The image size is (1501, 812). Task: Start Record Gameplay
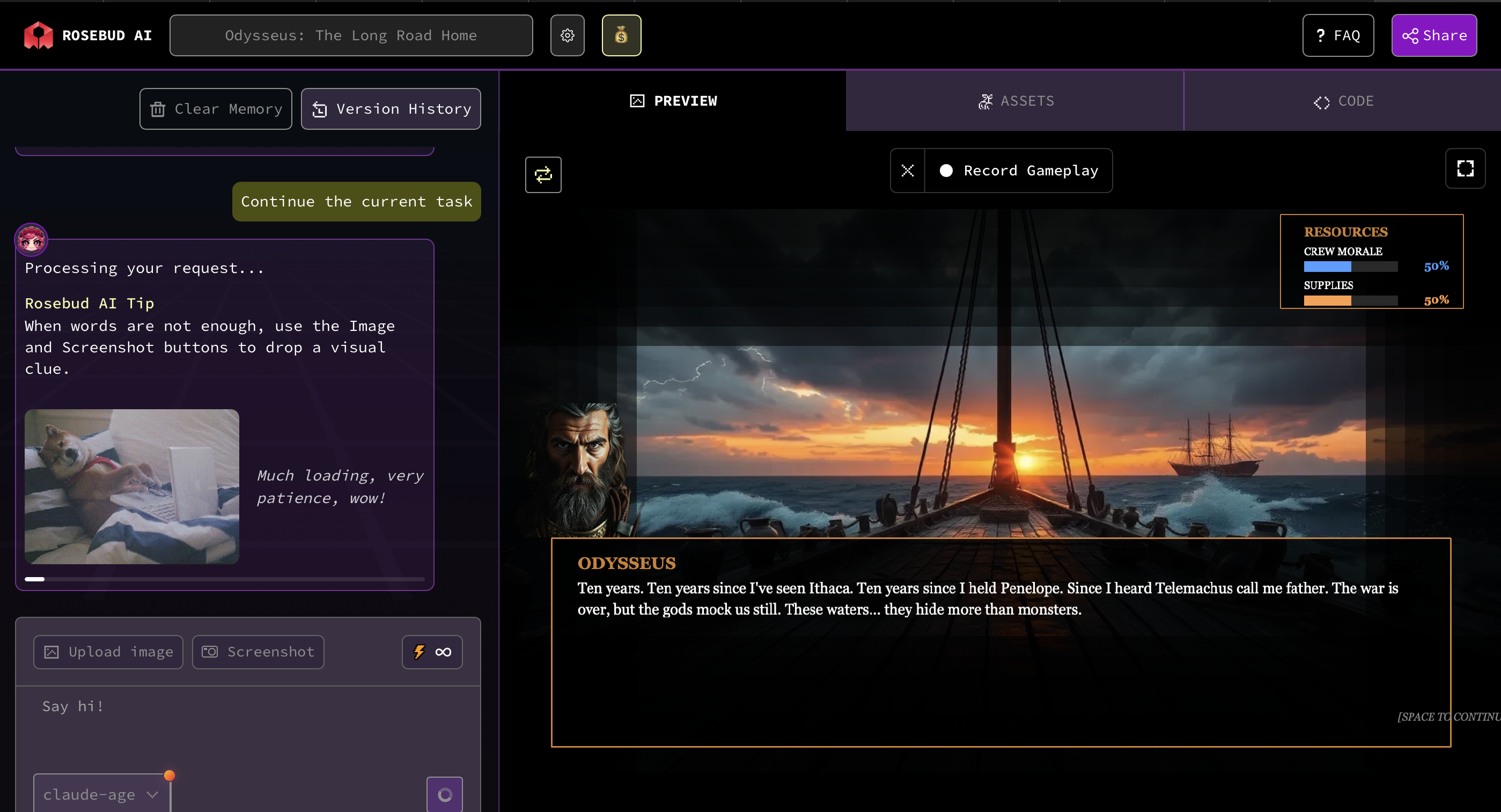1019,171
